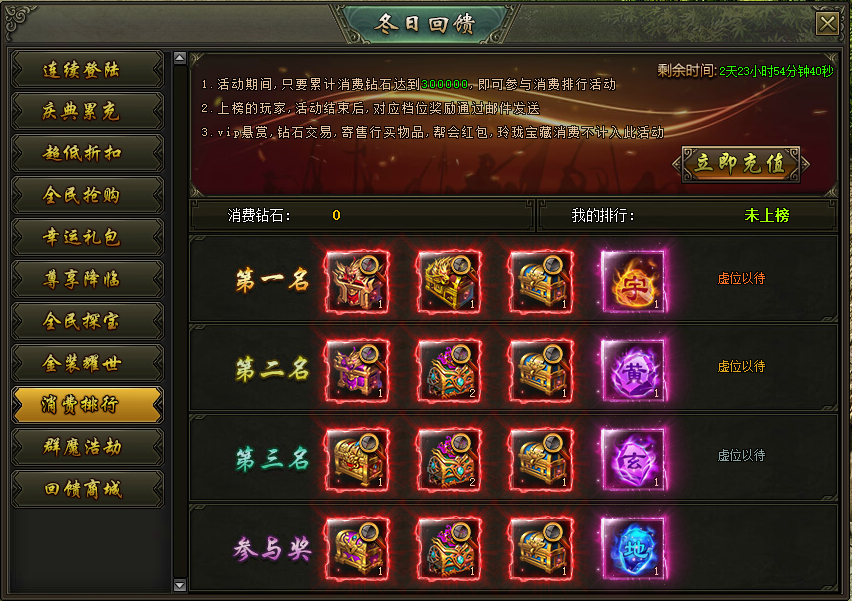Viewport: 852px width, 601px height.
Task: Select the fiery 宇 orb reward icon
Action: (633, 281)
